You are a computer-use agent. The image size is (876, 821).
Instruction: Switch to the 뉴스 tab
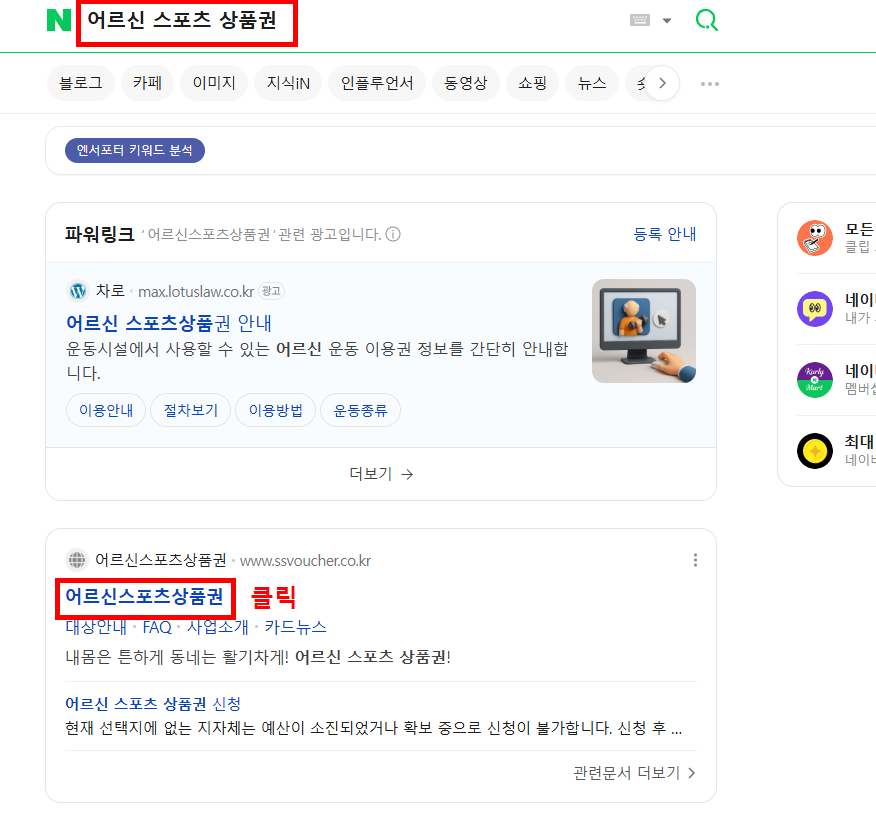tap(592, 83)
